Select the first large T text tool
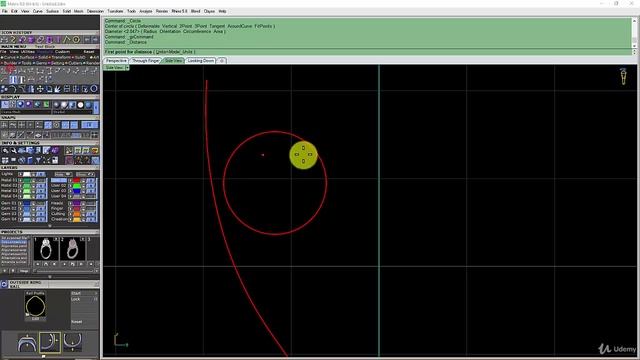The width and height of the screenshot is (640, 360). pos(13,80)
